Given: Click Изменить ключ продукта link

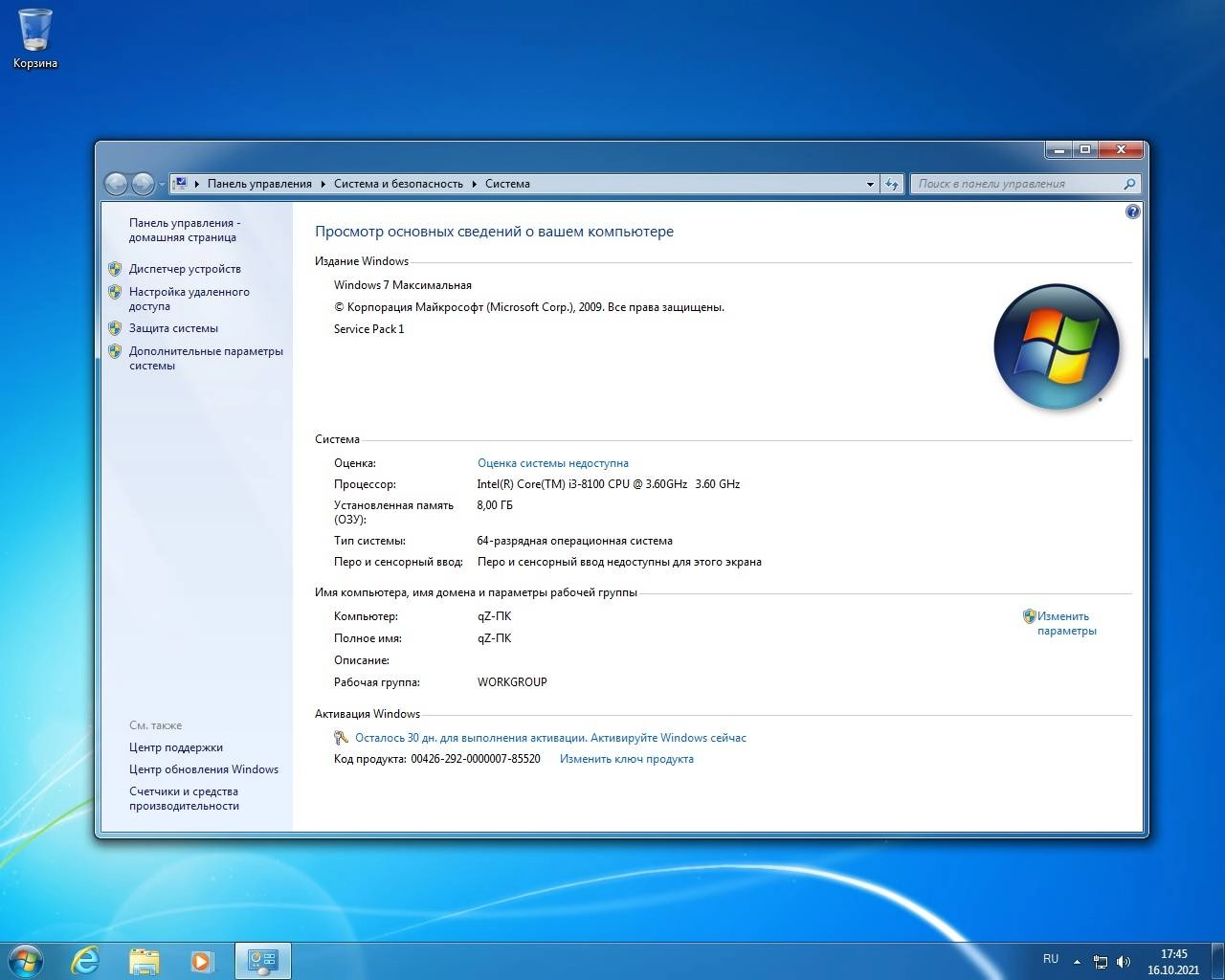Looking at the screenshot, I should [627, 759].
